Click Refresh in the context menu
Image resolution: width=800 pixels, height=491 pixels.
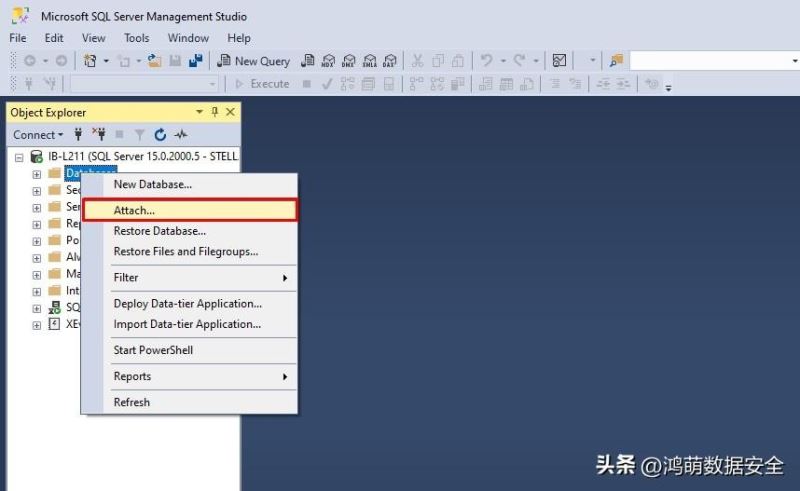click(190, 402)
